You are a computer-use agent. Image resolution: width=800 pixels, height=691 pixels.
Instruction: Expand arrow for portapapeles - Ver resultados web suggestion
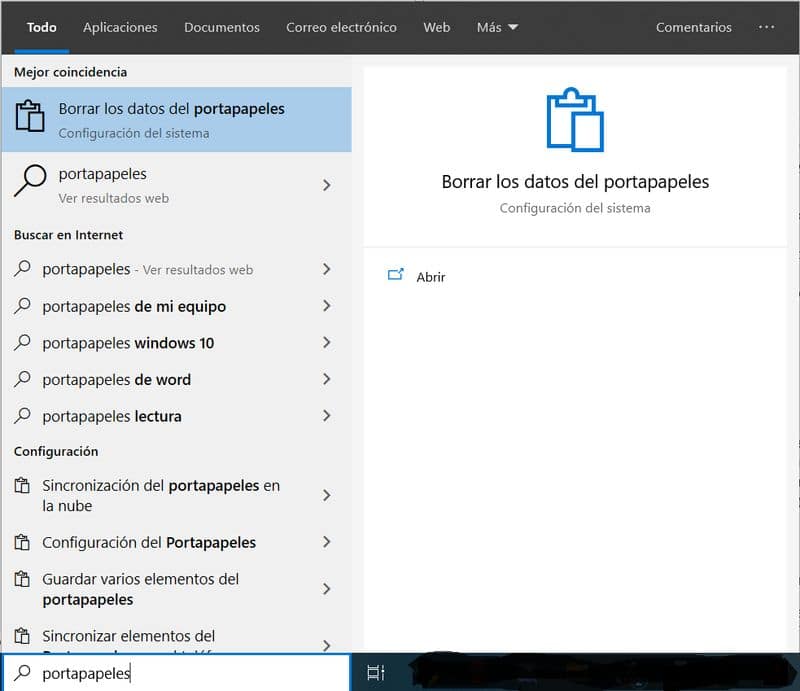click(x=327, y=269)
